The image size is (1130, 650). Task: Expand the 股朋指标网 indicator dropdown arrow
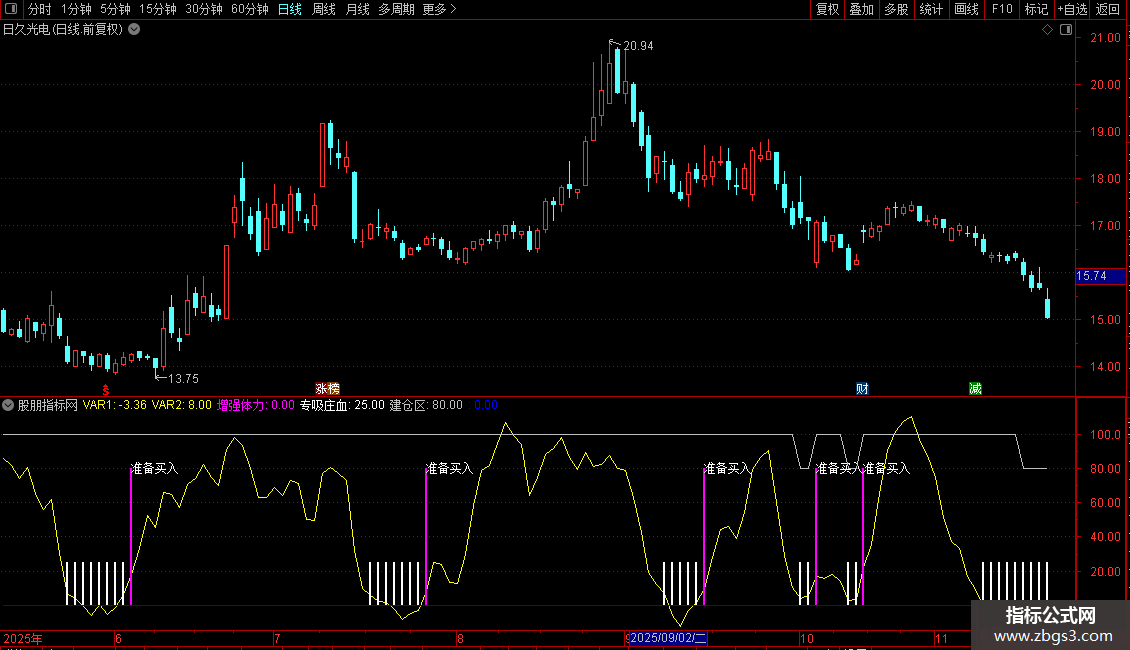[x=9, y=405]
